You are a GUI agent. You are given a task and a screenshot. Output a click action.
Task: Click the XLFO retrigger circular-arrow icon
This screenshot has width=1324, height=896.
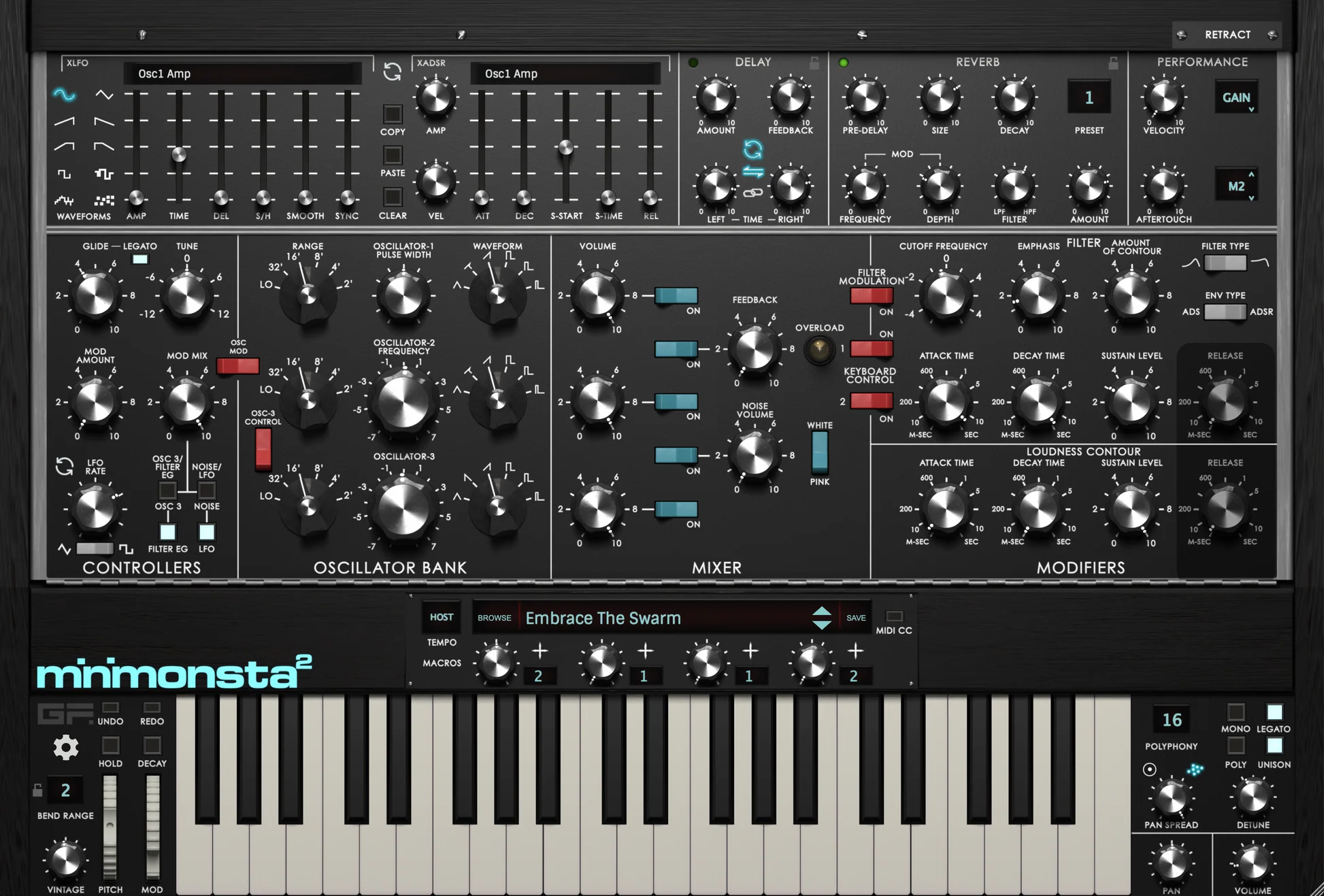[x=393, y=70]
